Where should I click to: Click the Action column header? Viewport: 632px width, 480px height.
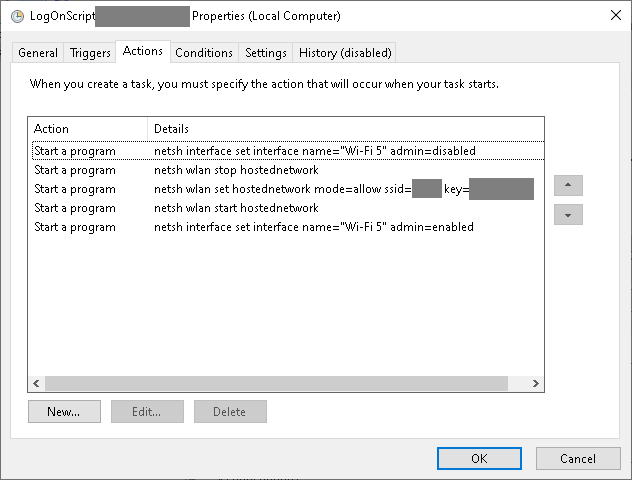88,129
